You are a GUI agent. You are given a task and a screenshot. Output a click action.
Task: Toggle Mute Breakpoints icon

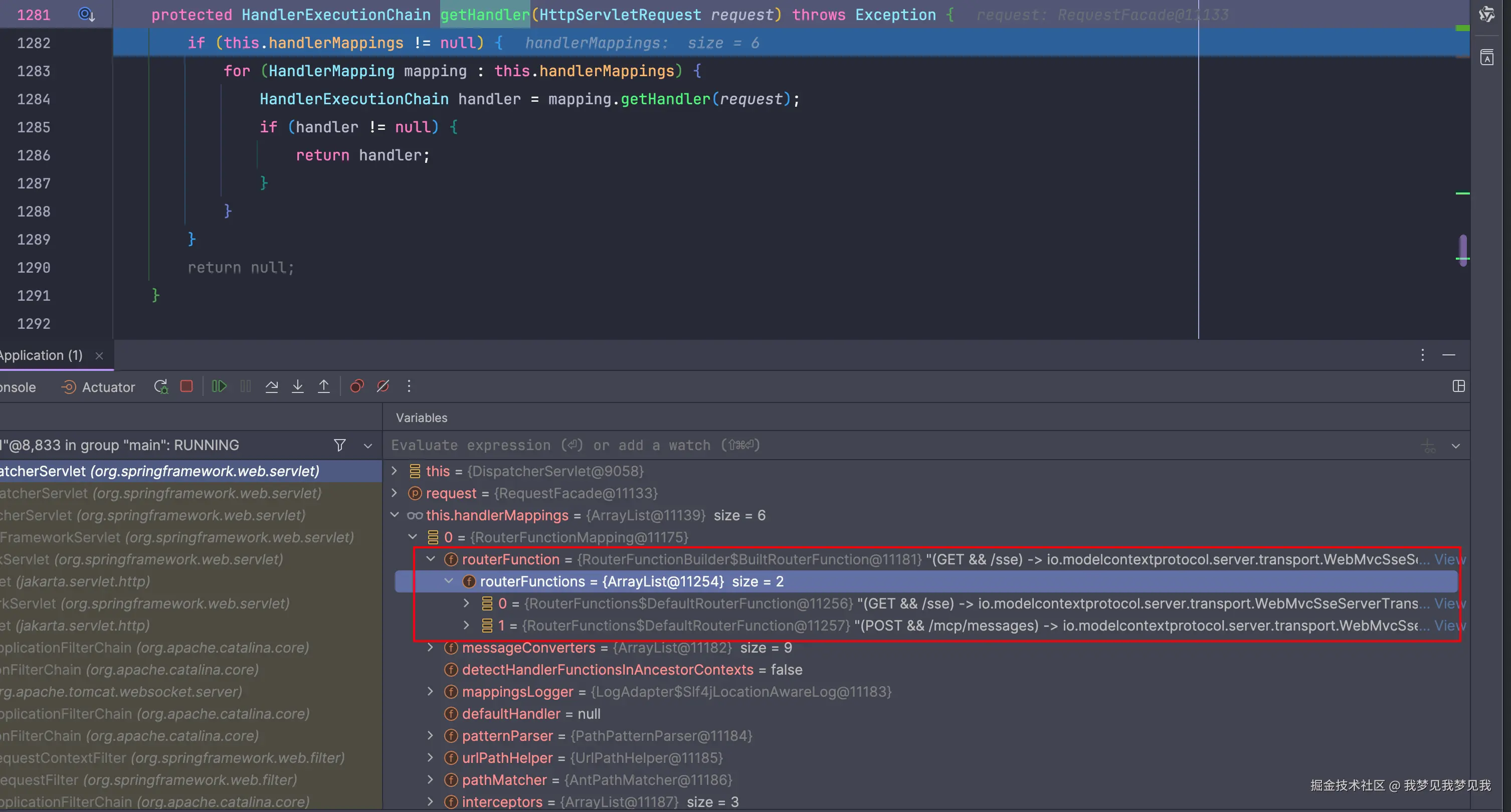(383, 386)
